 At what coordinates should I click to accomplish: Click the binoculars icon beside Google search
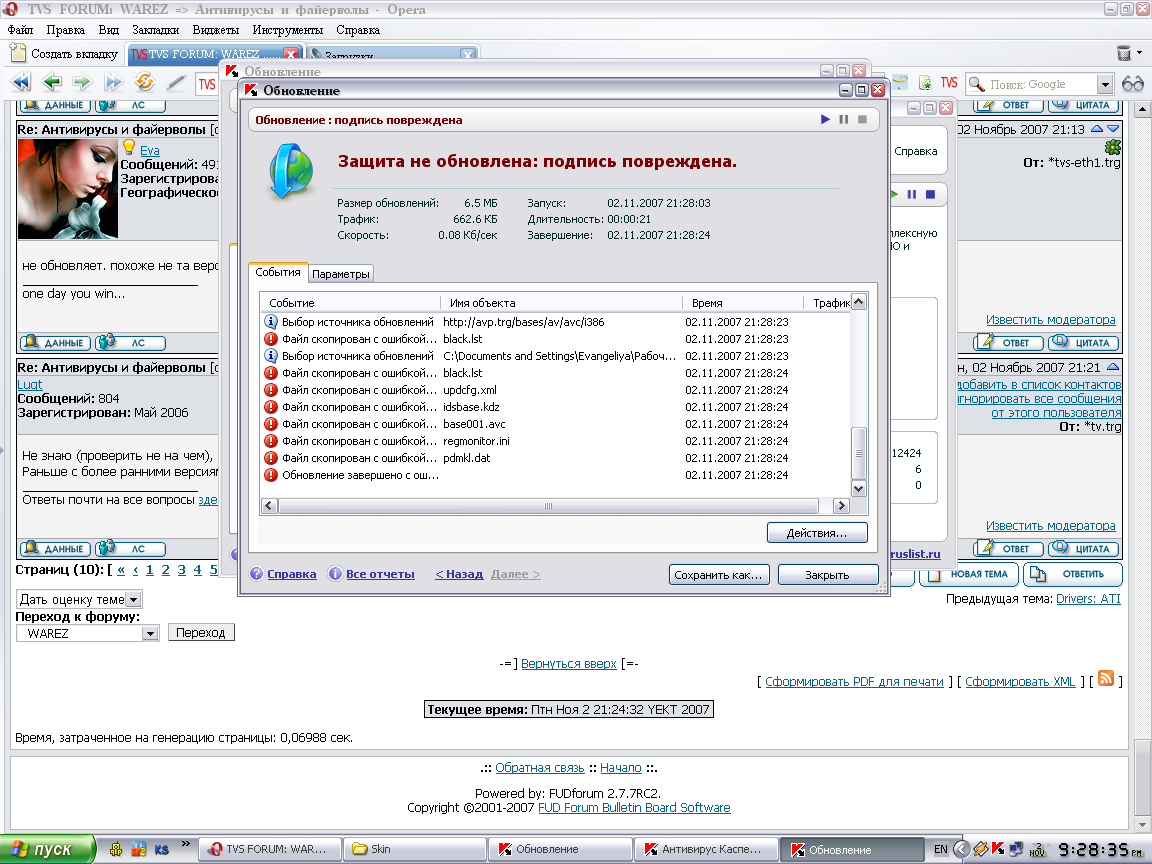click(1132, 84)
